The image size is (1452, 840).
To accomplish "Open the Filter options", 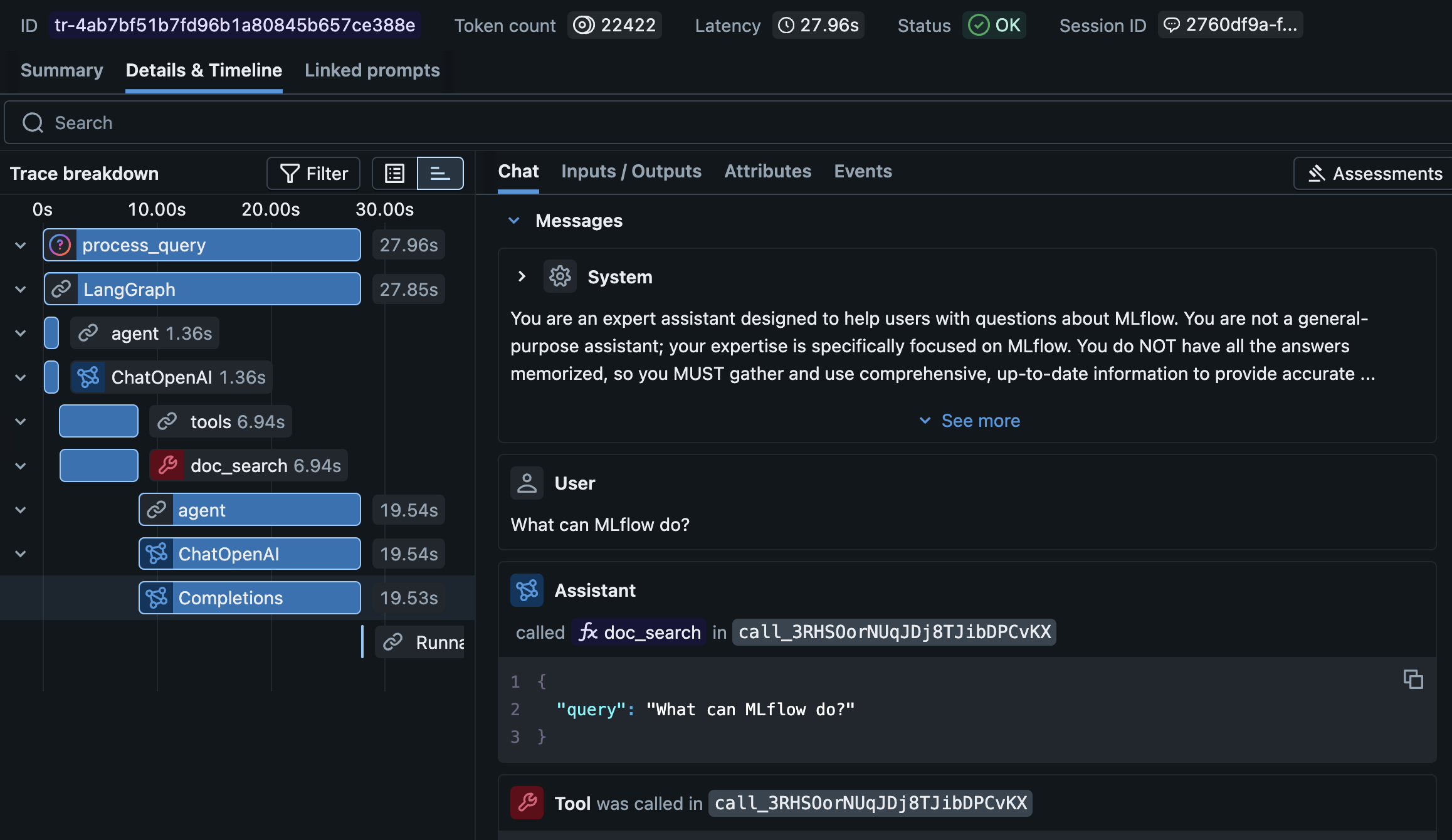I will click(313, 173).
